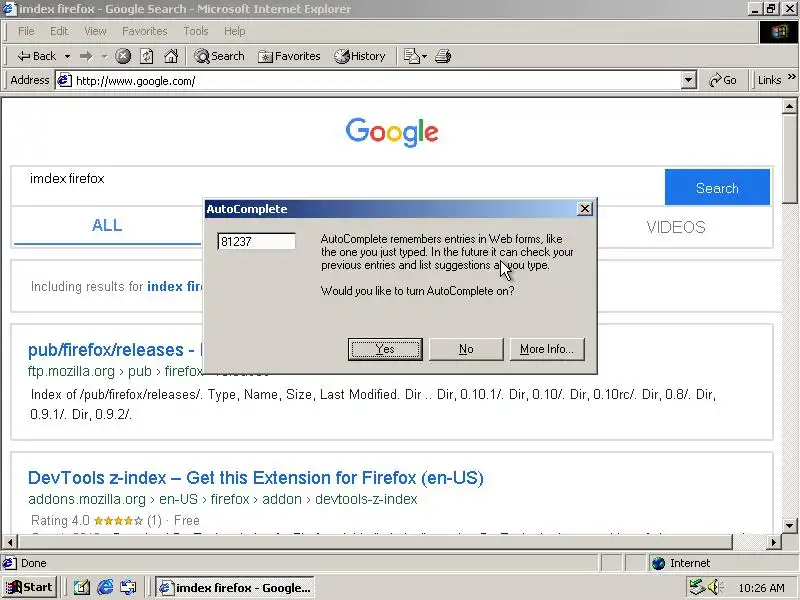Click the imdex firefox taskbar button
Viewport: 800px width, 600px height.
point(234,588)
